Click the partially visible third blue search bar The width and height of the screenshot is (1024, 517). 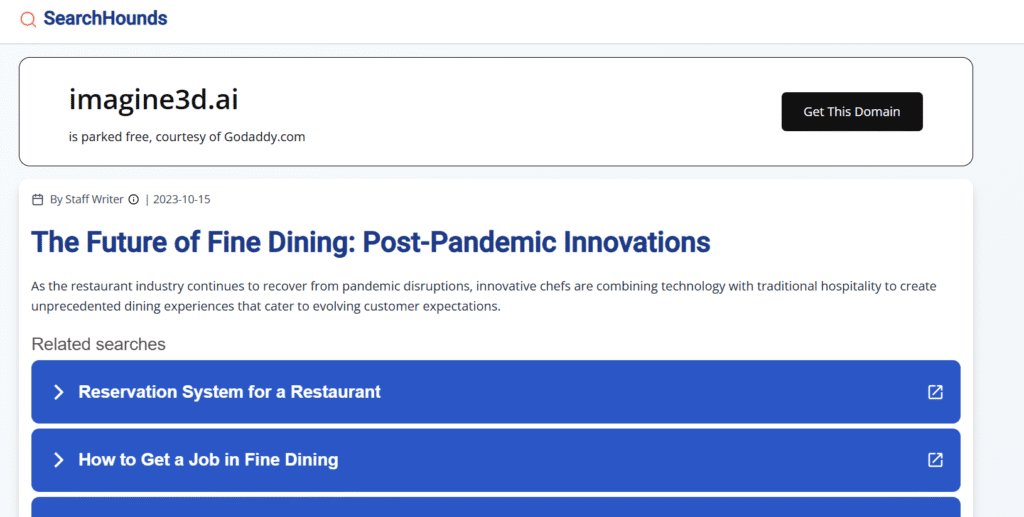pos(495,507)
